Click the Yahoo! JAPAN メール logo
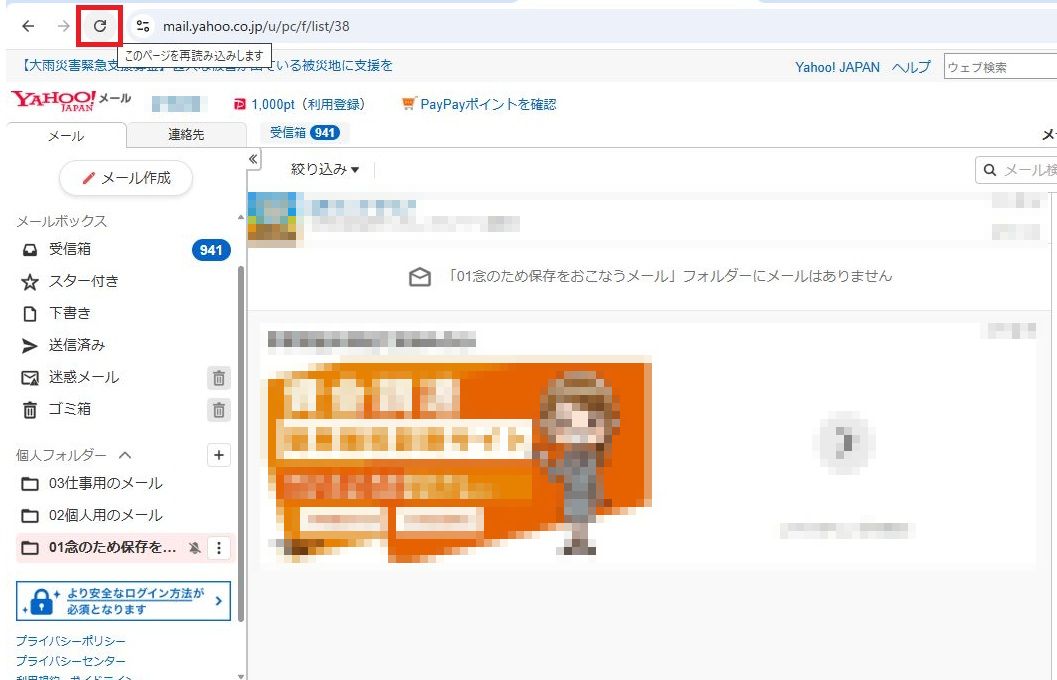This screenshot has width=1057, height=680. tap(70, 102)
